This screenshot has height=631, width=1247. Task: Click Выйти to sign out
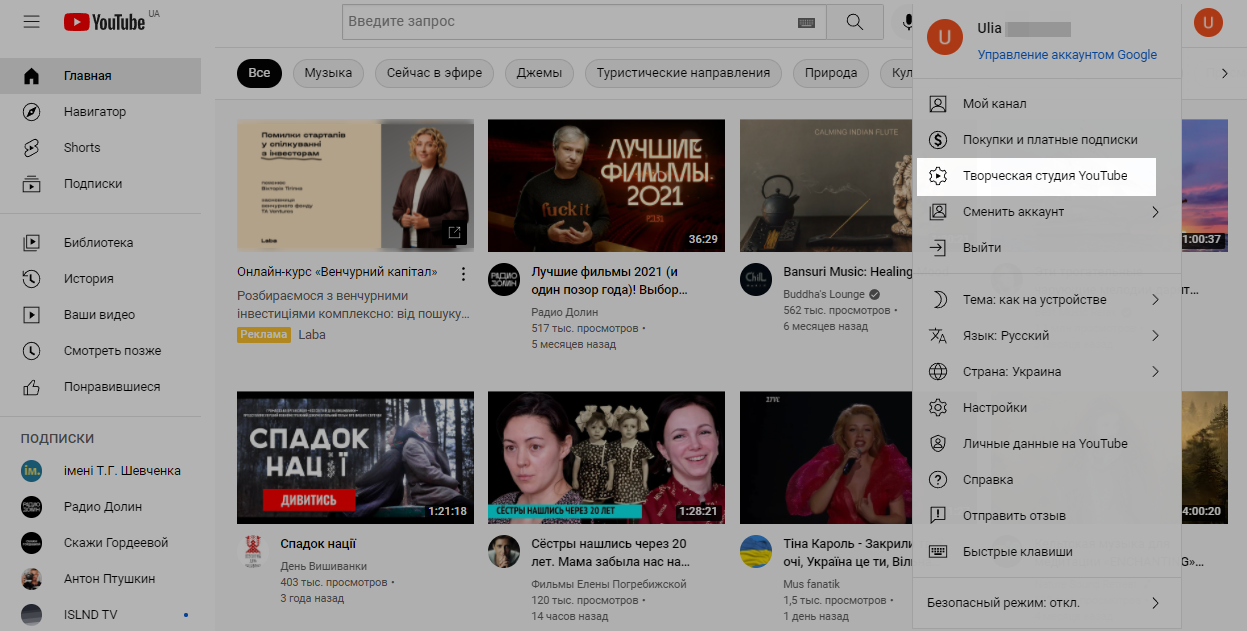coord(1048,248)
